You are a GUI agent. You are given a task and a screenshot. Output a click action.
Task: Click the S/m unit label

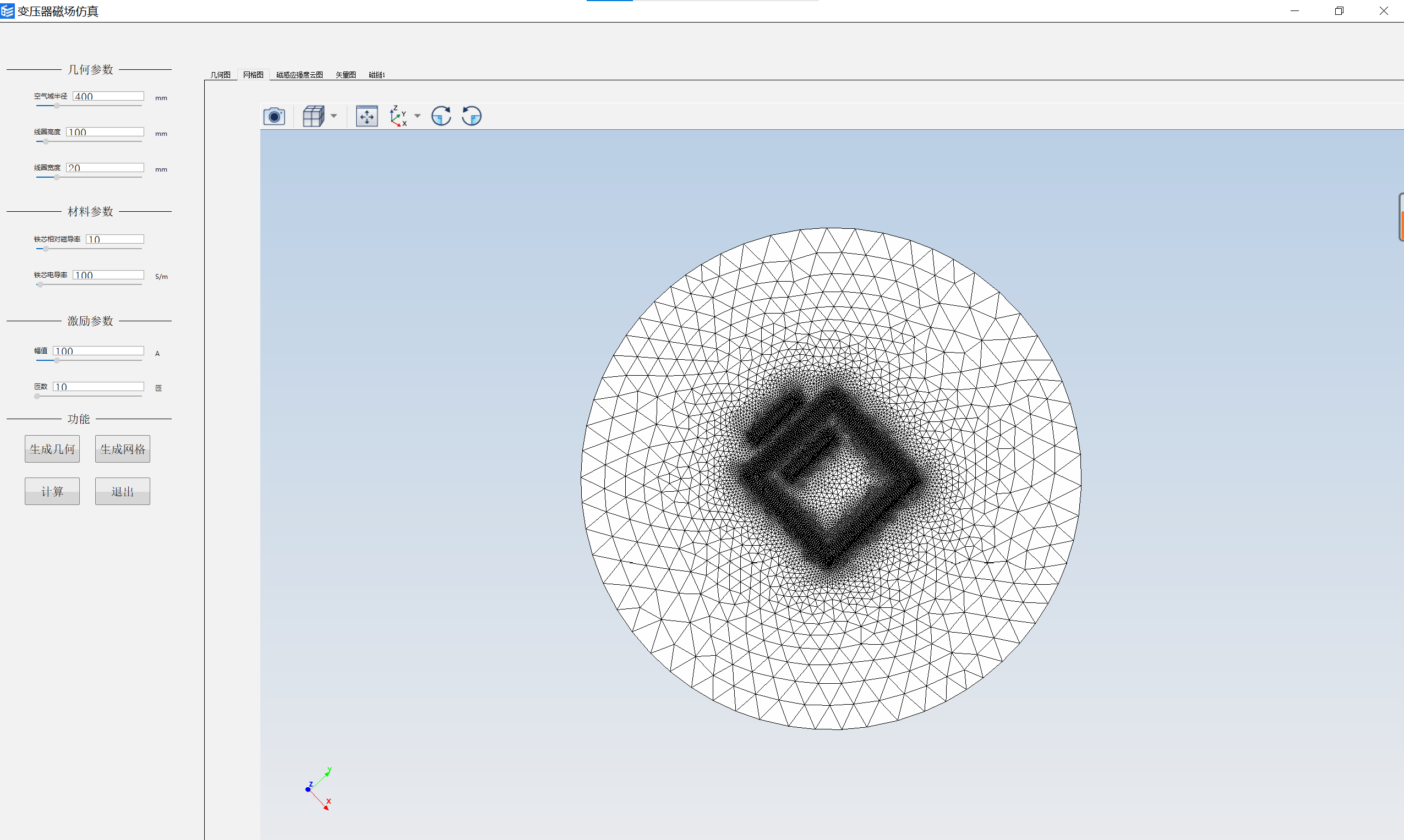pos(161,277)
